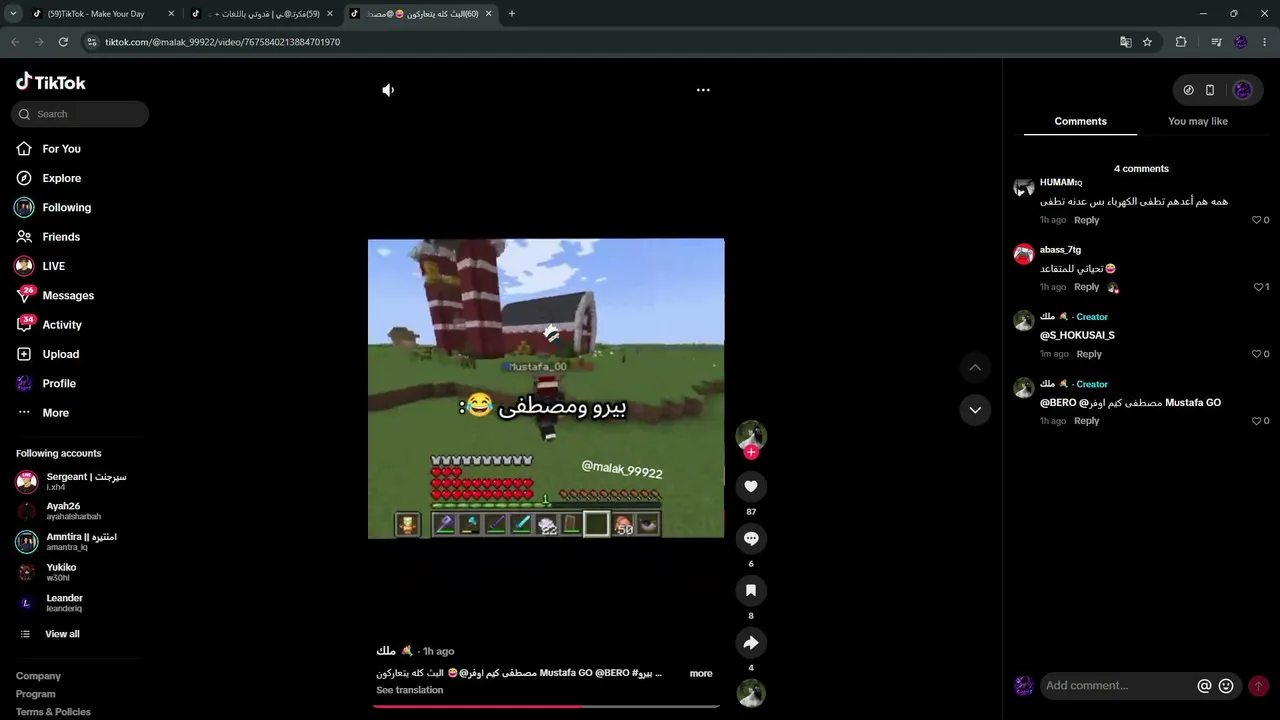Click See translation under the caption
The width and height of the screenshot is (1280, 720).
[409, 690]
